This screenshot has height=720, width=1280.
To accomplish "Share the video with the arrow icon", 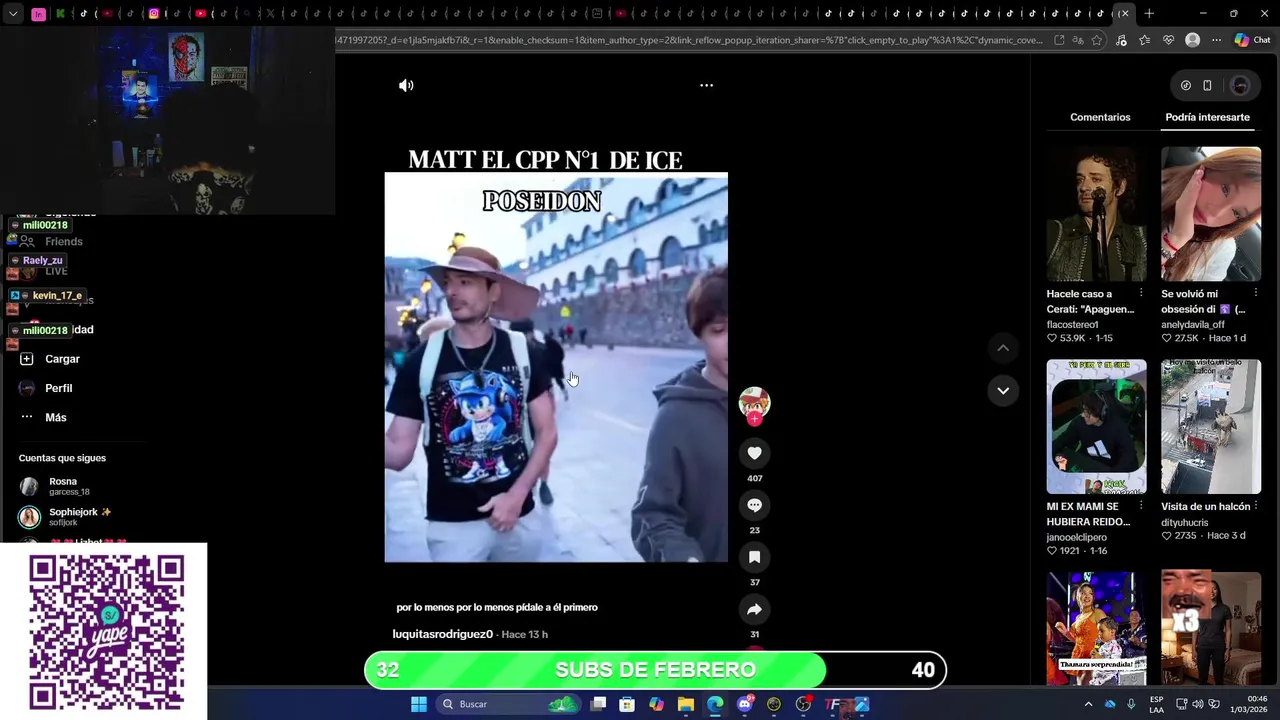I will click(755, 609).
